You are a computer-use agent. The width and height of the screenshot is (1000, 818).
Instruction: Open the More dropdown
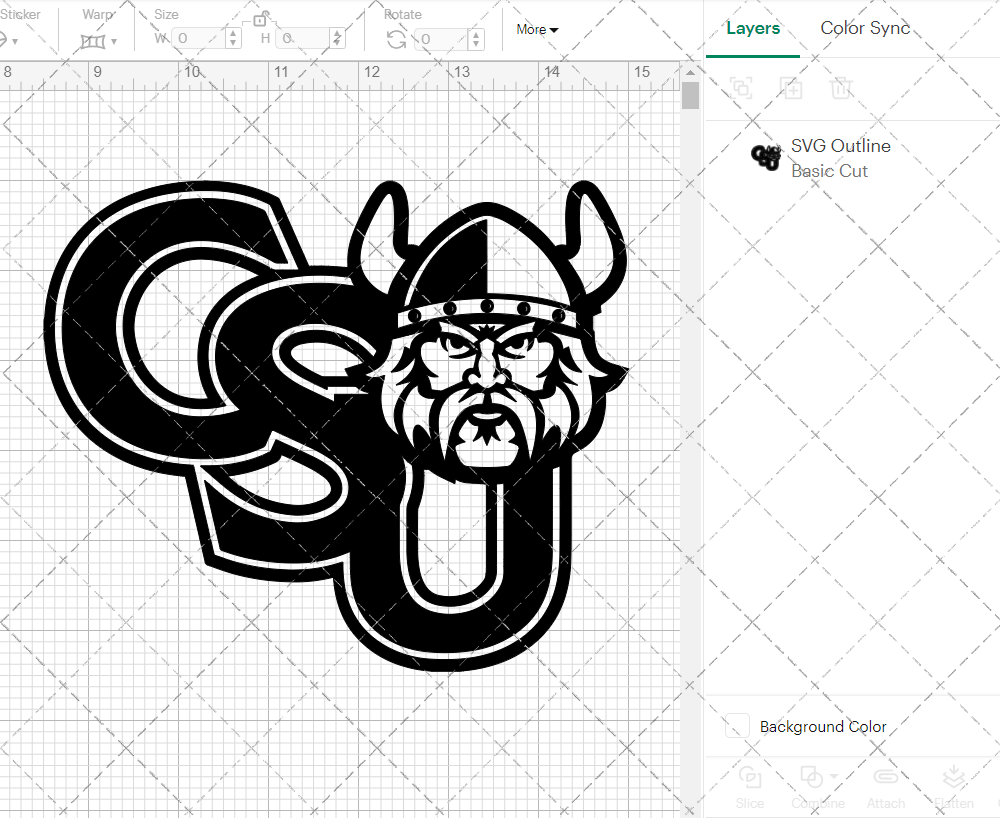point(537,30)
